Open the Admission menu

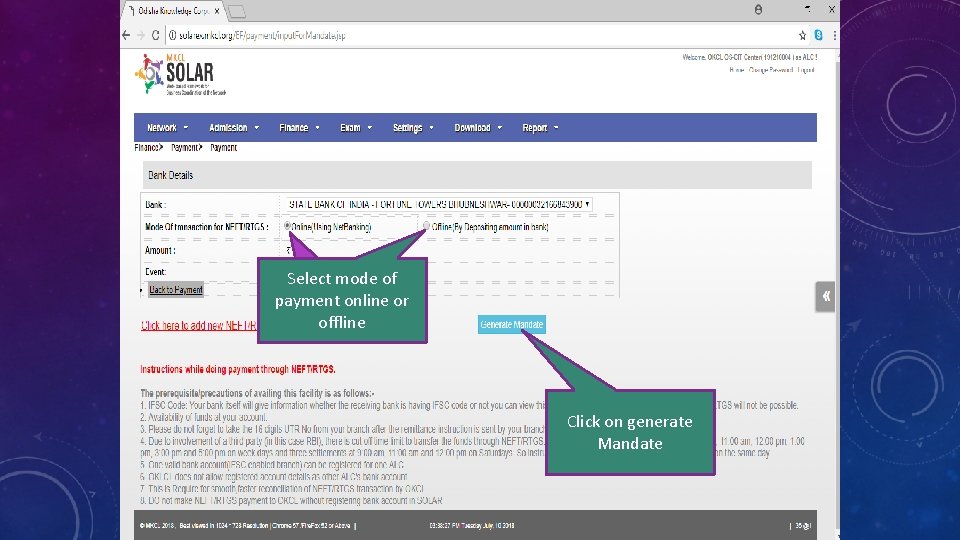coord(234,127)
